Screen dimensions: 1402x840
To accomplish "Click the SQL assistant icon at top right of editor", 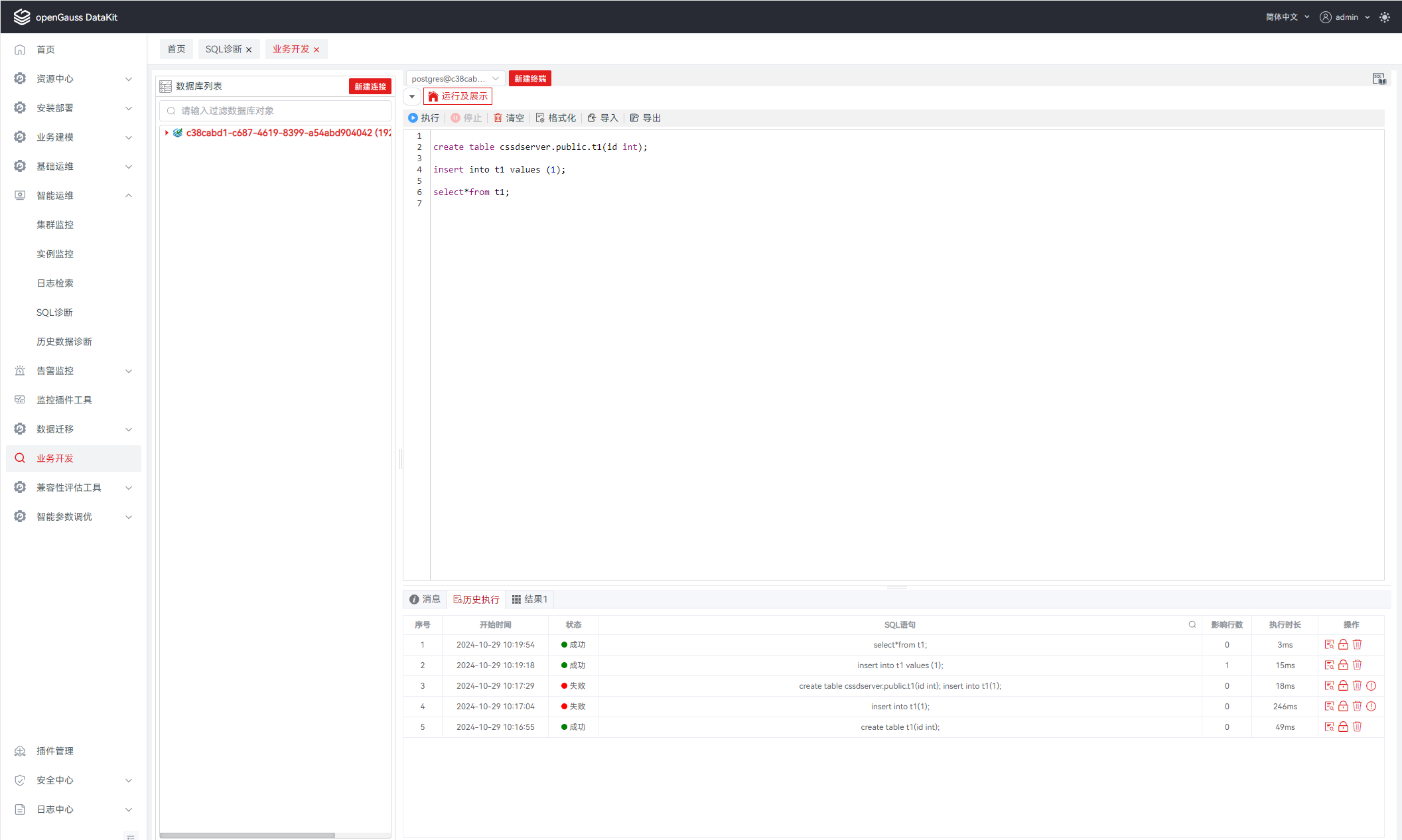I will pyautogui.click(x=1379, y=79).
